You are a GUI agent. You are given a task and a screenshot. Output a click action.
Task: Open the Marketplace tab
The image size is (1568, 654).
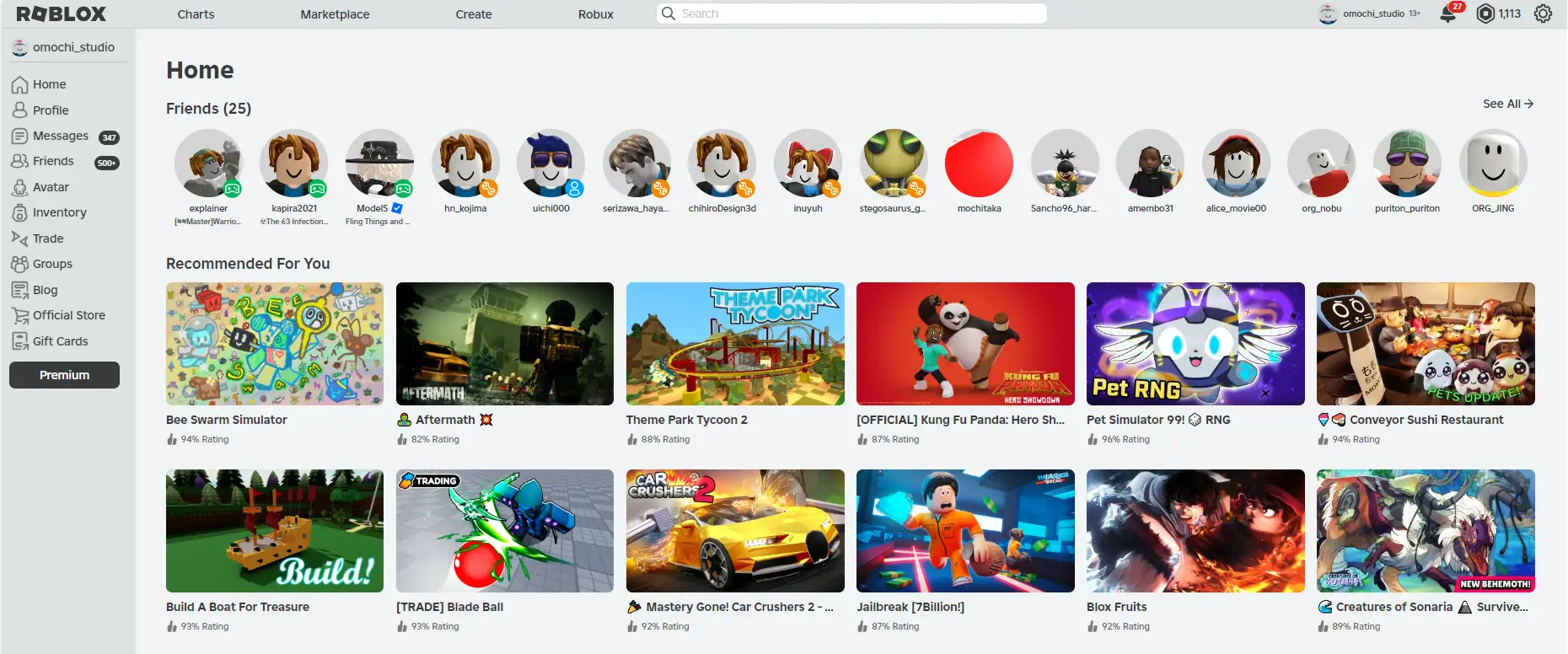coord(335,14)
